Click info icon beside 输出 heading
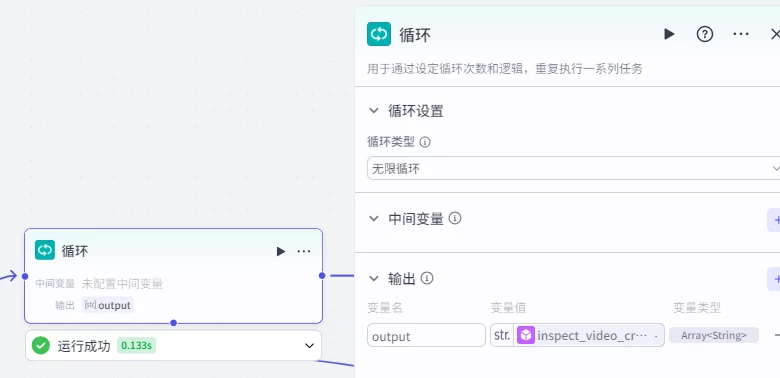The width and height of the screenshot is (780, 378). coord(427,278)
